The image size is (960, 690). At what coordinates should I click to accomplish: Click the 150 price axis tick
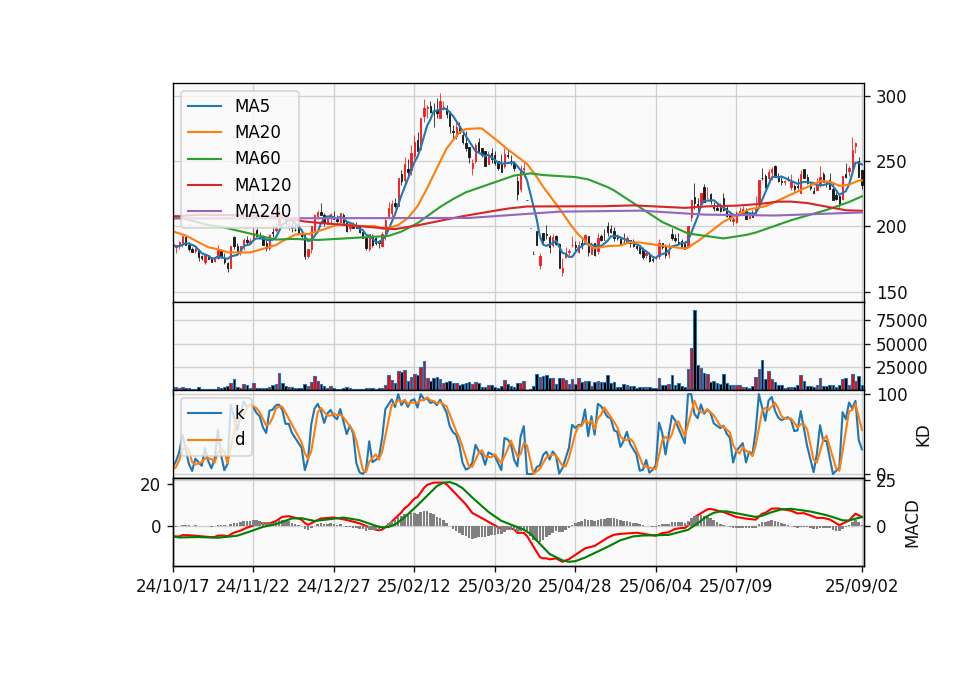(x=891, y=293)
